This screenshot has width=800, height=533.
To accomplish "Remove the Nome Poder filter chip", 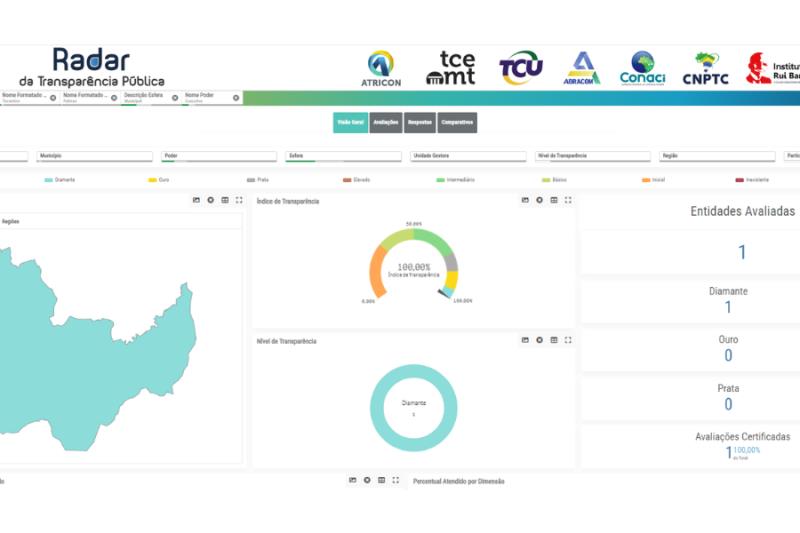I will (236, 98).
